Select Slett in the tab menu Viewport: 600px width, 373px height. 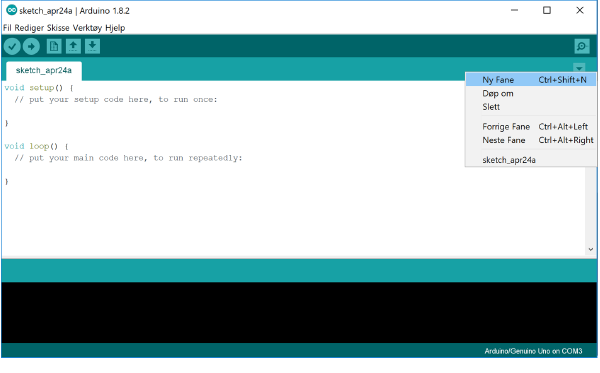(531, 107)
